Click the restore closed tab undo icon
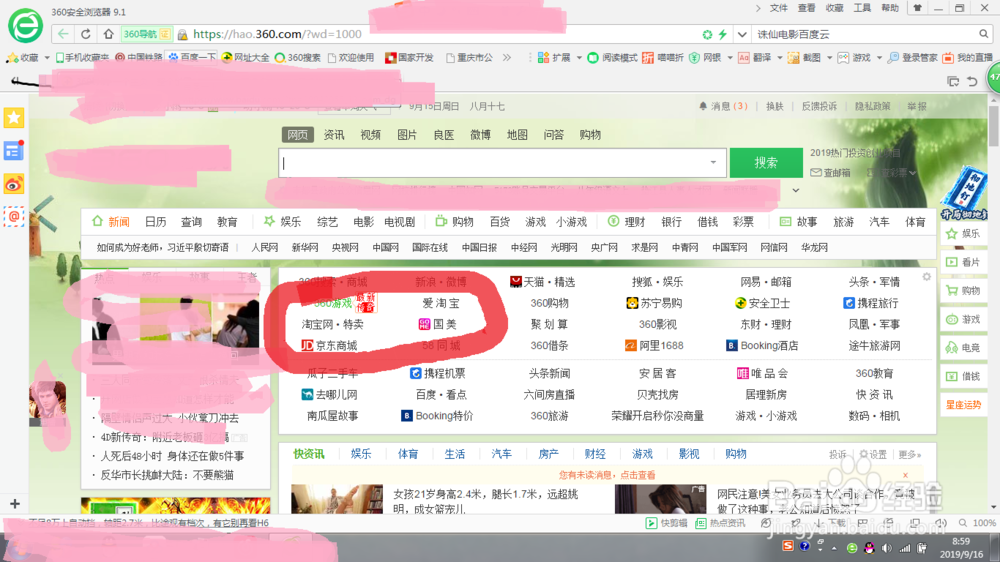 (972, 81)
